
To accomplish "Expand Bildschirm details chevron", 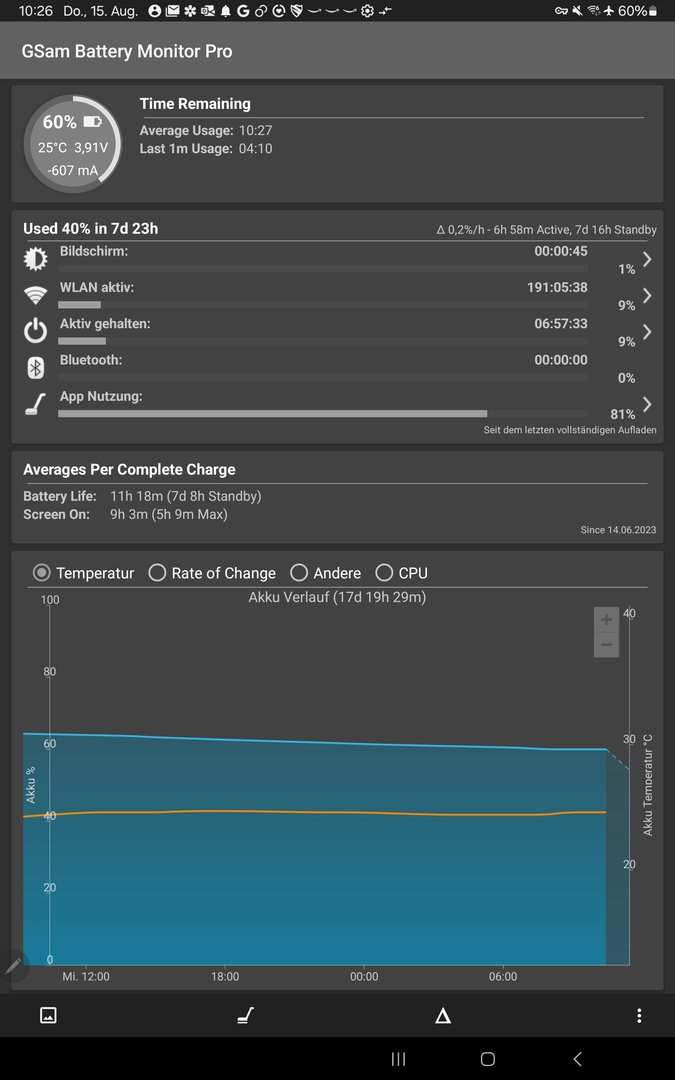I will click(x=647, y=259).
